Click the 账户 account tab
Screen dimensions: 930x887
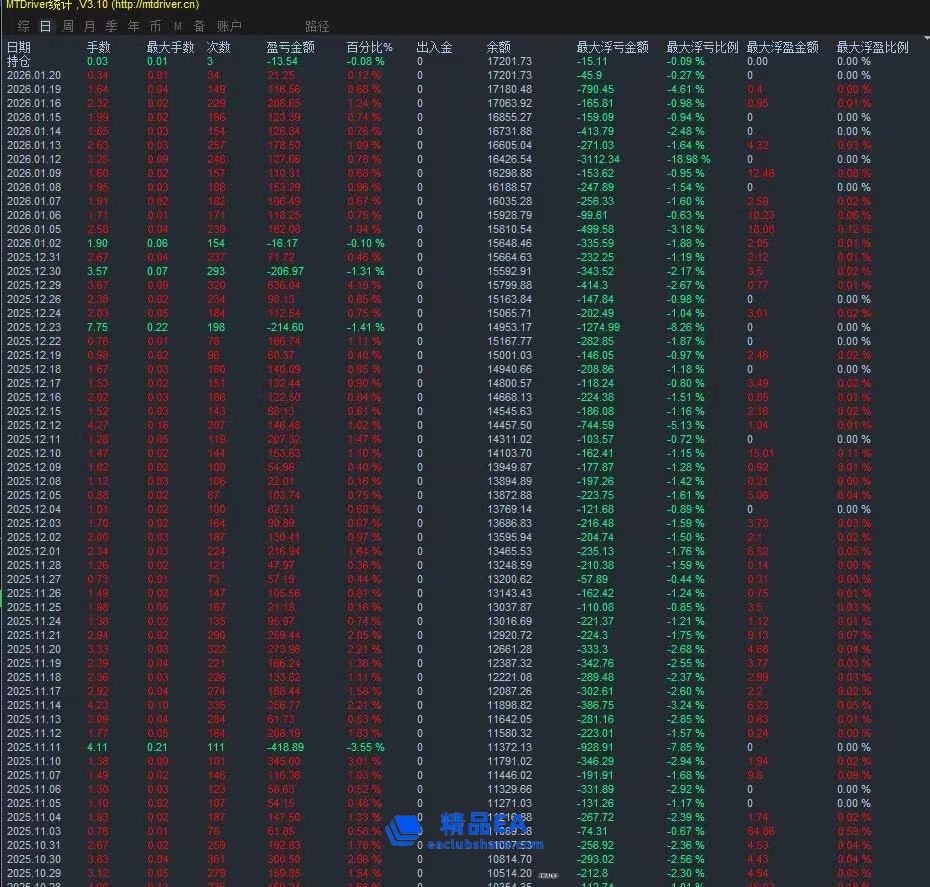pos(229,26)
